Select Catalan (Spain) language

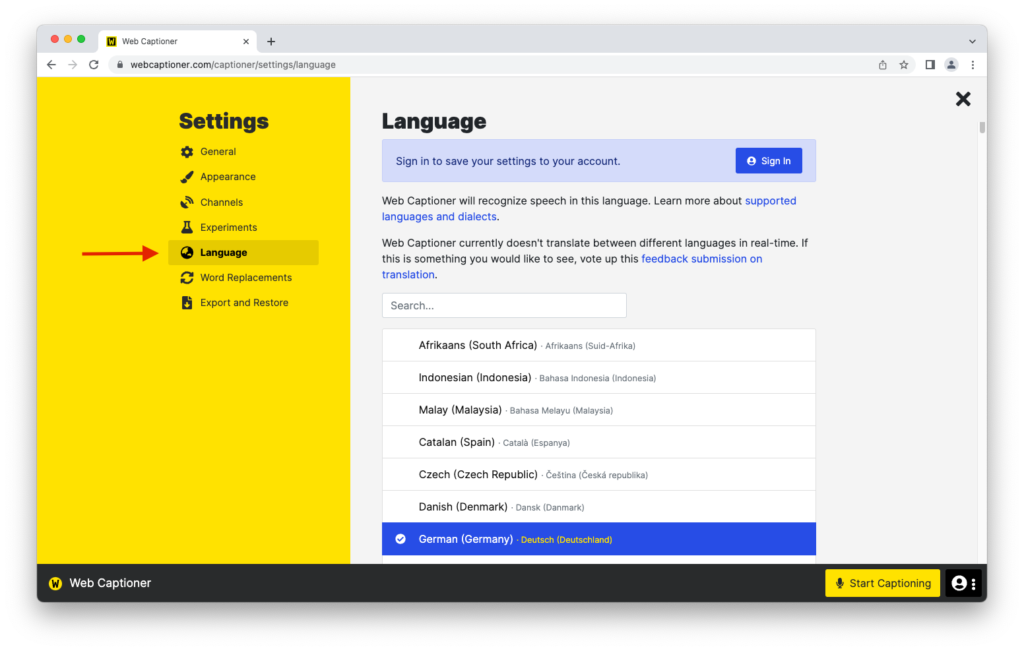tap(599, 442)
